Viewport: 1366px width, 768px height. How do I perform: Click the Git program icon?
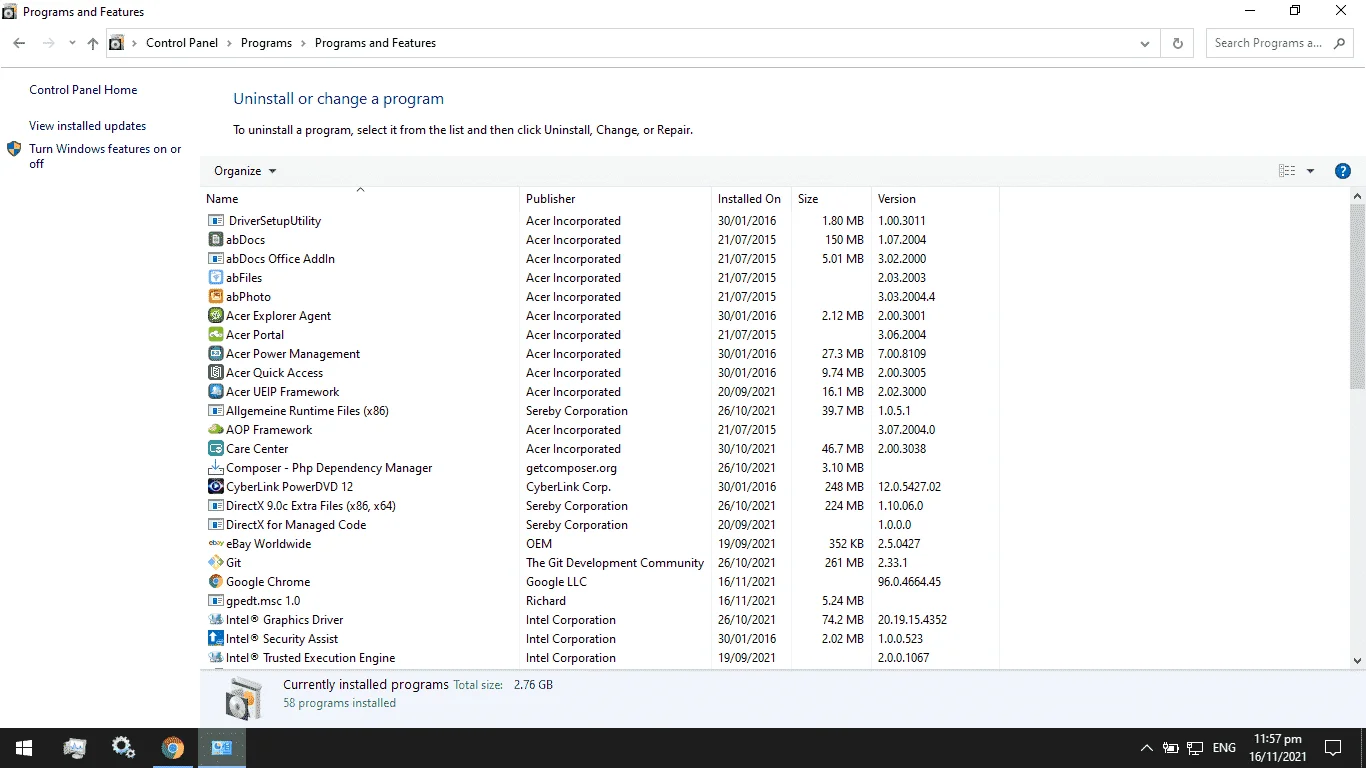click(x=215, y=563)
